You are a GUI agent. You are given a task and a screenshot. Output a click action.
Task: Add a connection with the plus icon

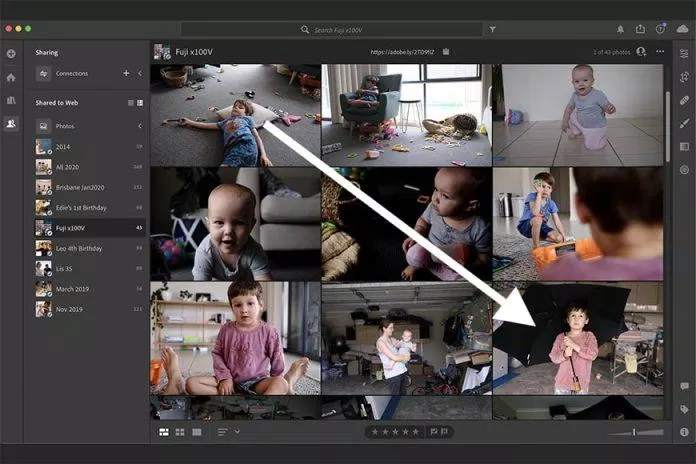point(126,73)
